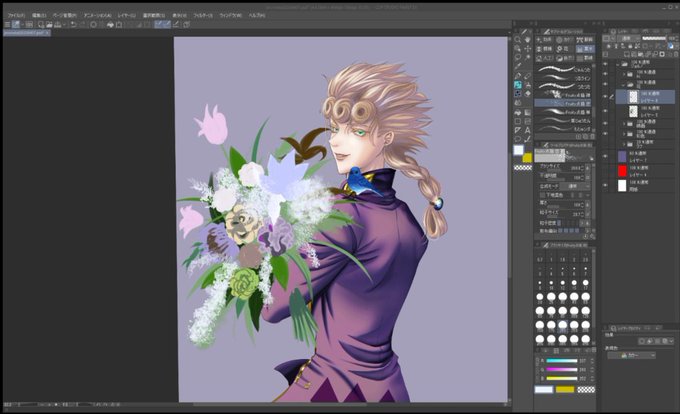Viewport: 680px width, 414px height.
Task: Toggle Snap to ruler in command bar
Action: tap(158, 24)
